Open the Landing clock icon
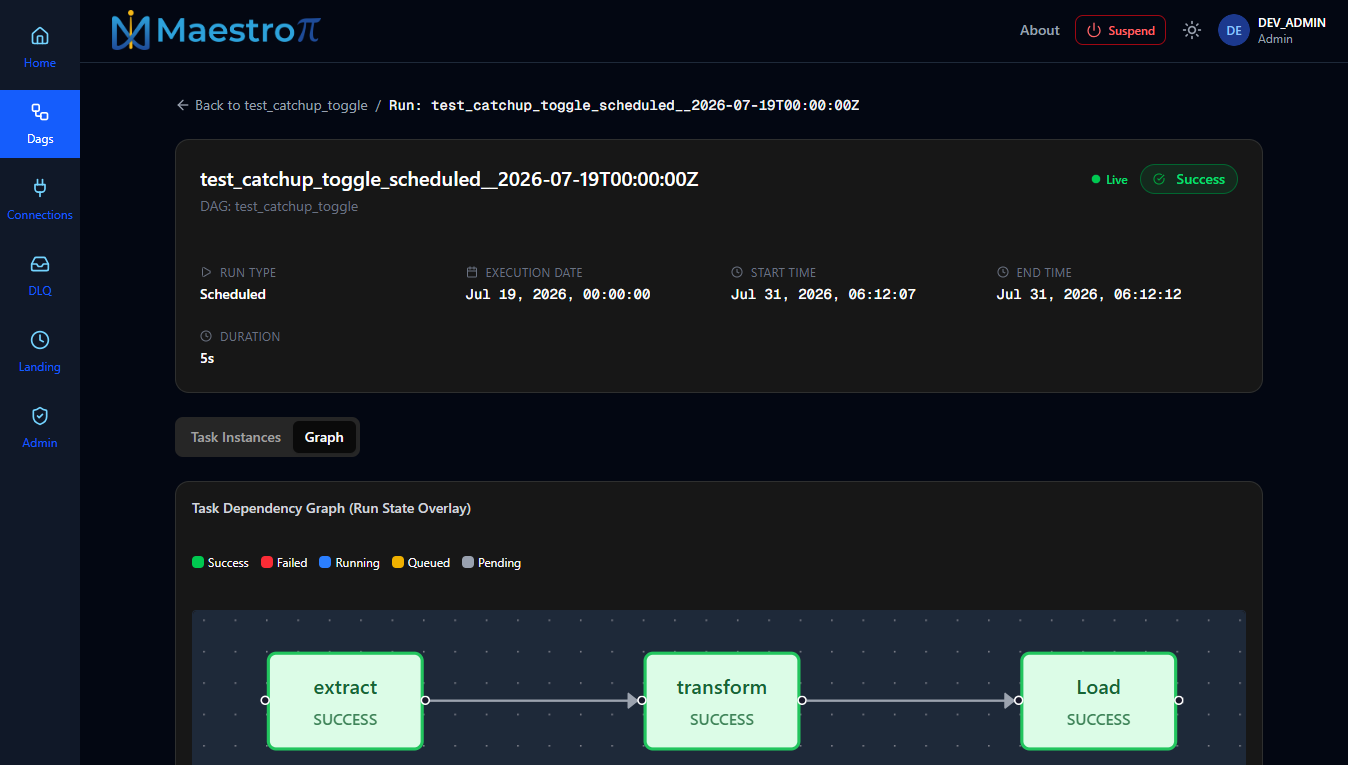Viewport: 1348px width, 765px height. point(40,340)
